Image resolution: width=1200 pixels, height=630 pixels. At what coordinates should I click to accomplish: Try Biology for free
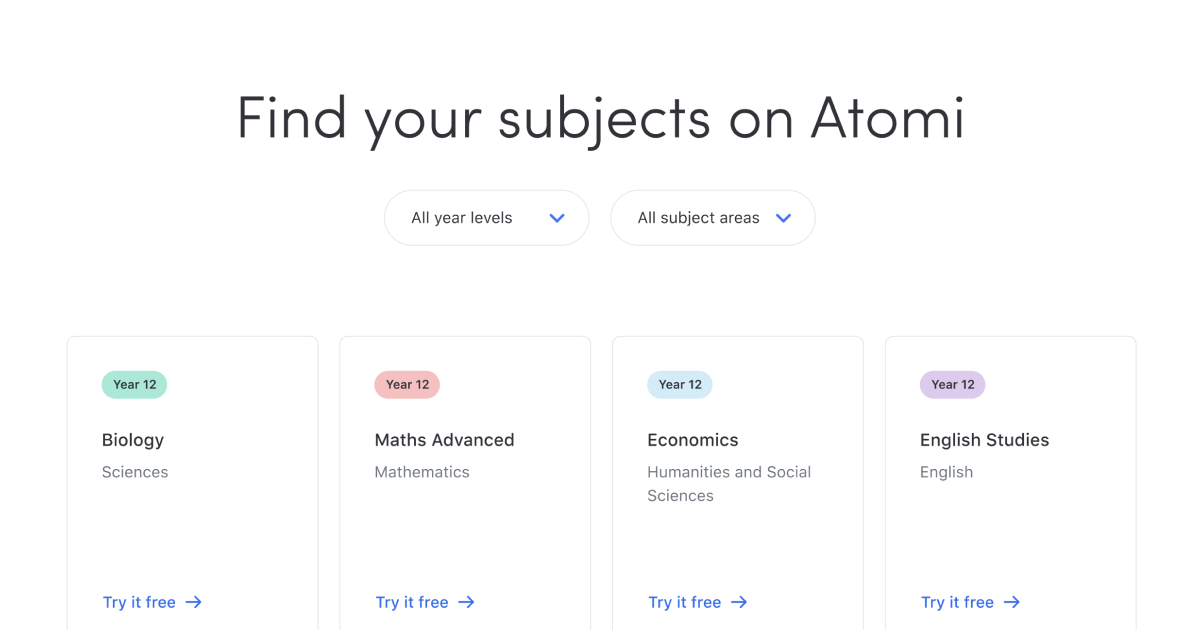pos(139,602)
